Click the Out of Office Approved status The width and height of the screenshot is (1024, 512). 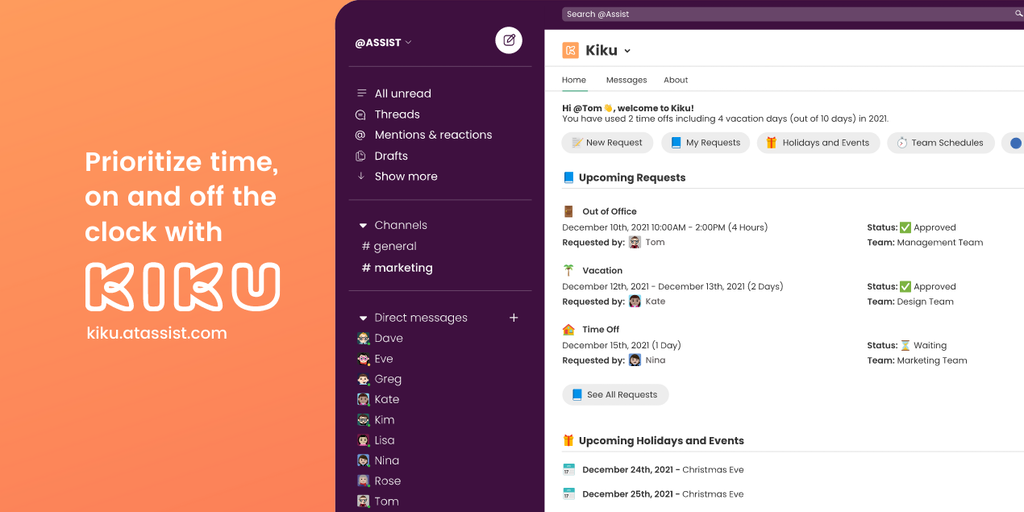pyautogui.click(x=927, y=227)
